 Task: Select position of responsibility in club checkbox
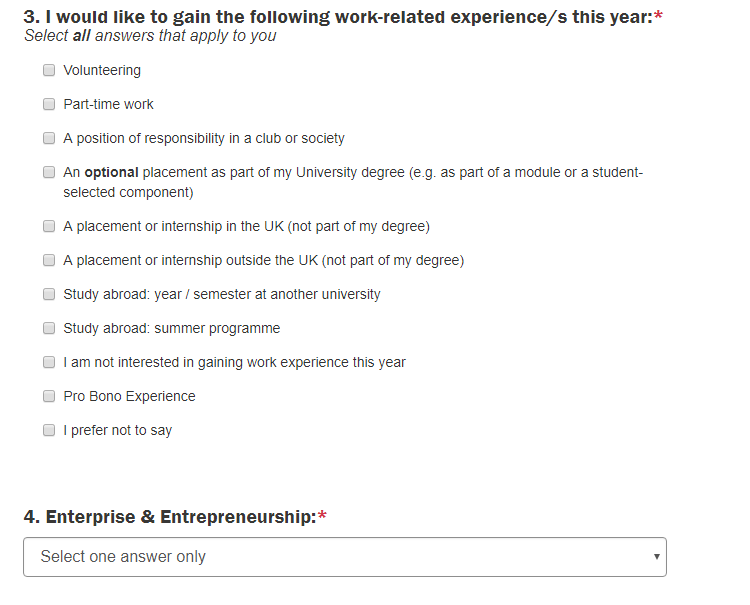tap(49, 138)
